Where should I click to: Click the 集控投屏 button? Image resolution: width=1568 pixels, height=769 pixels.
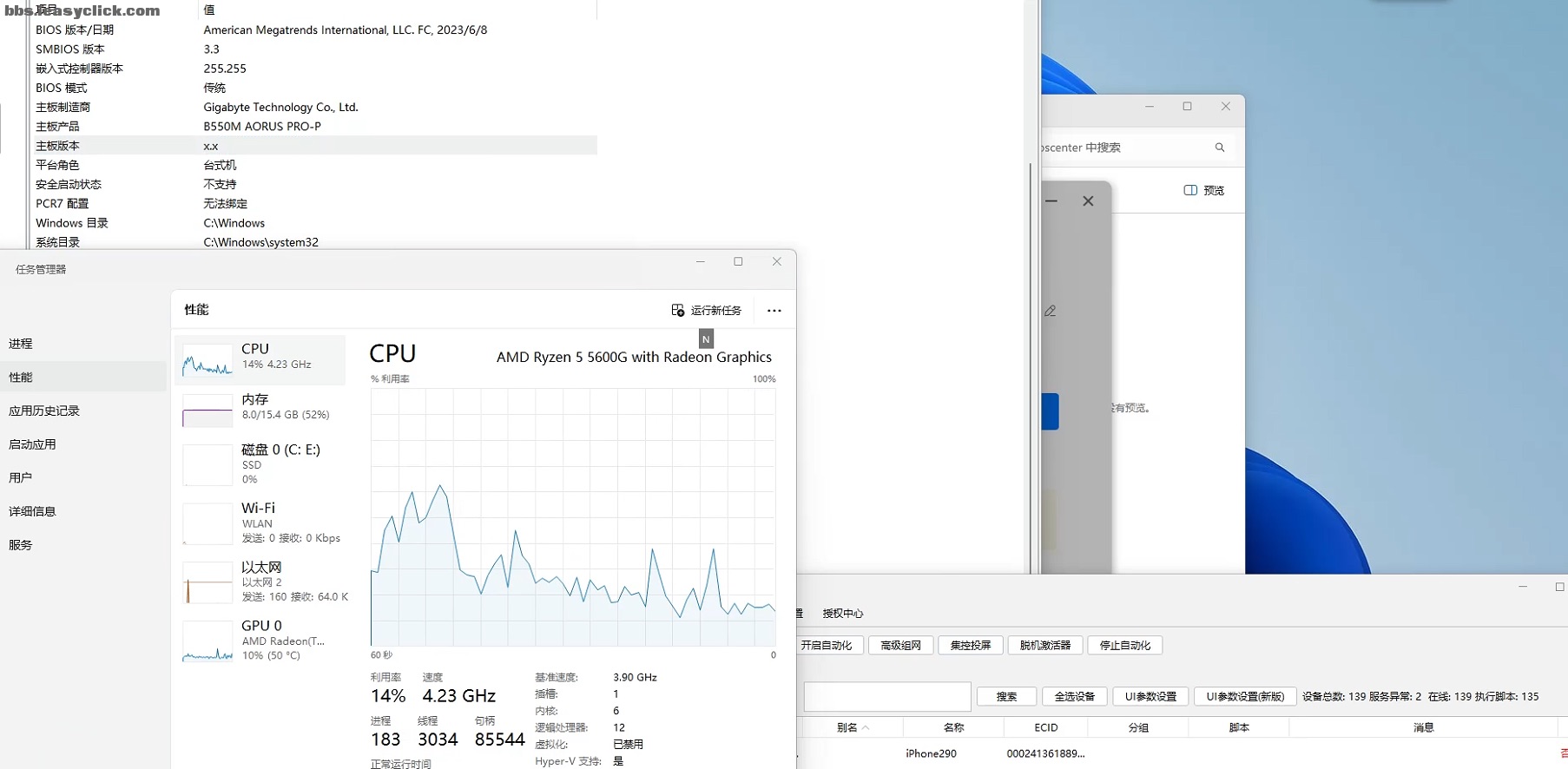[971, 646]
